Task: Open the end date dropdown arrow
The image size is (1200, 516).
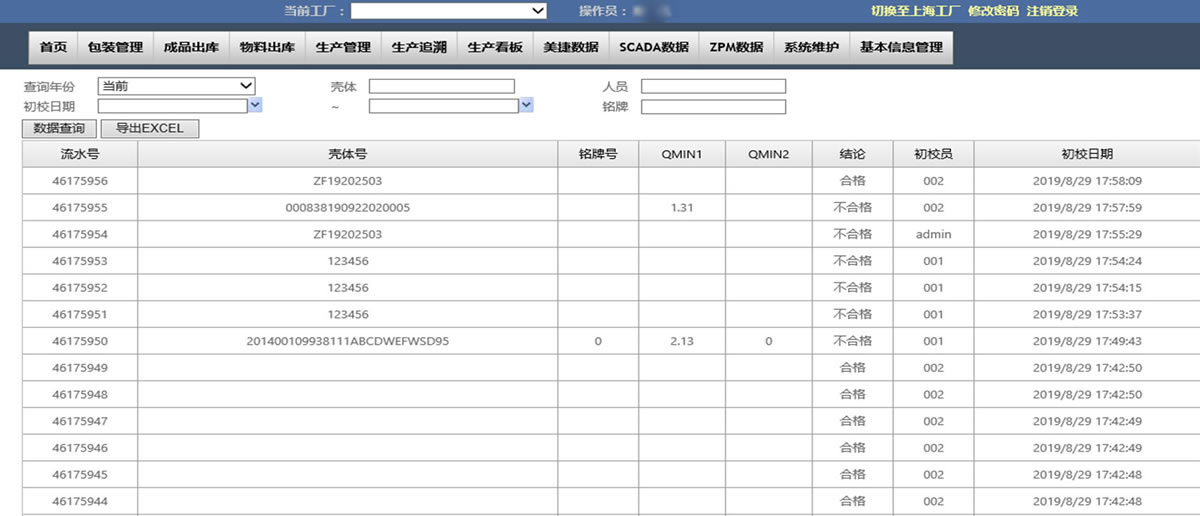Action: [x=526, y=105]
